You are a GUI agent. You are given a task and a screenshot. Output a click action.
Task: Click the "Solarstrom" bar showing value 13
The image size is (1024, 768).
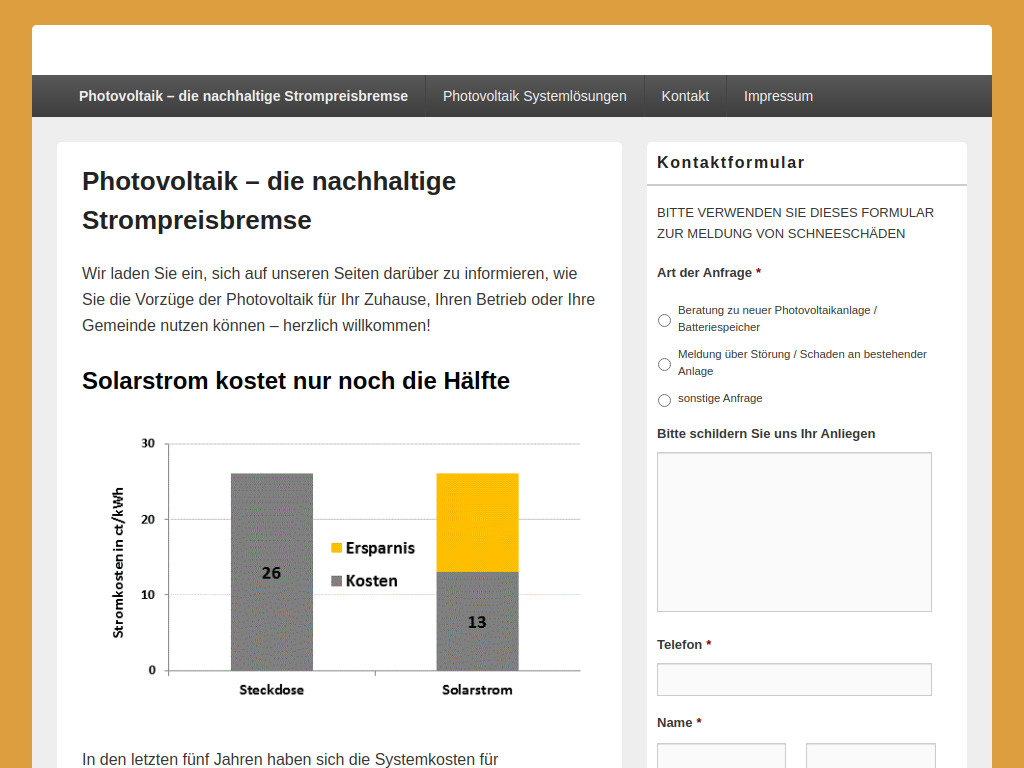tap(477, 620)
